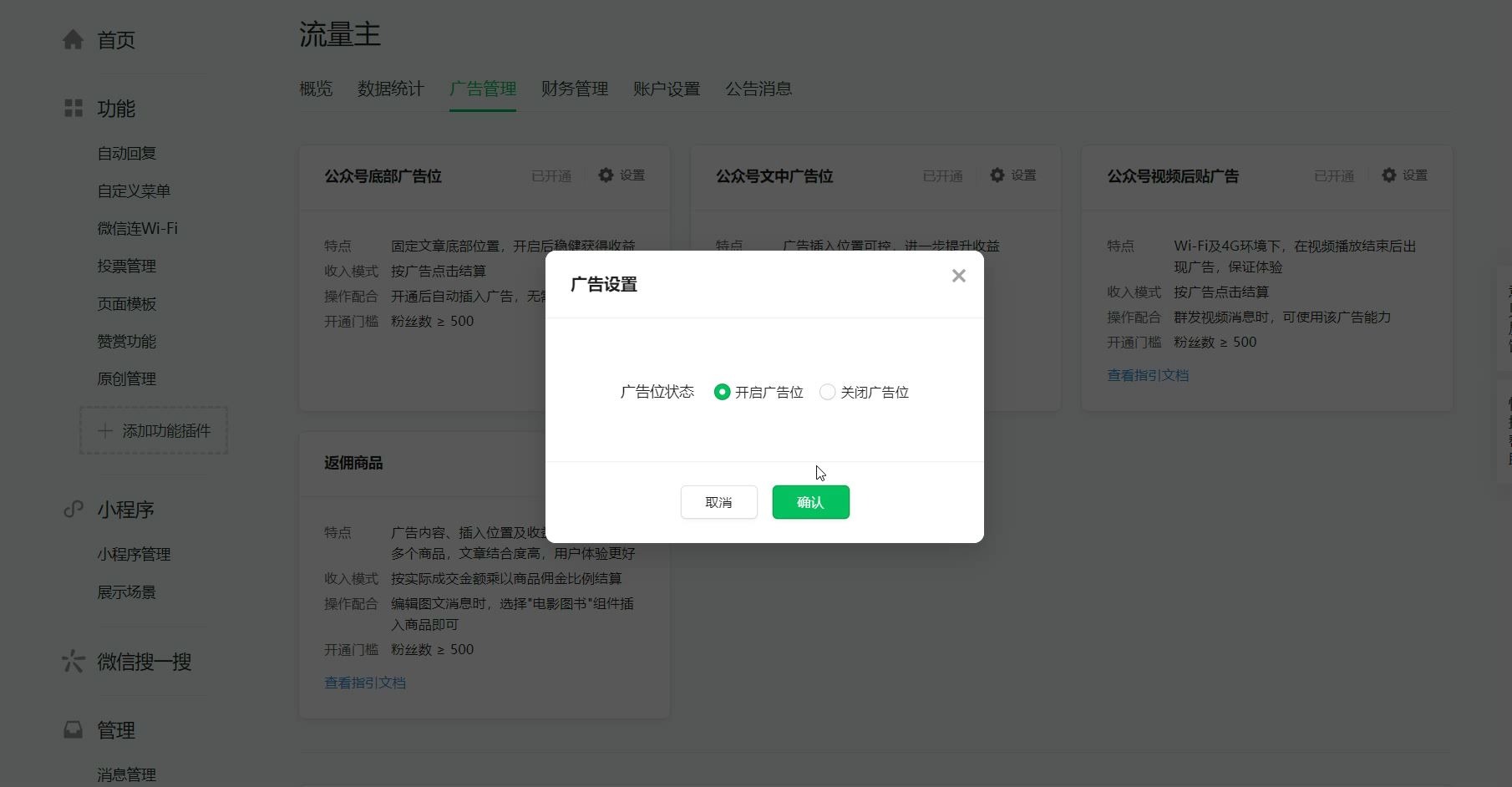Image resolution: width=1512 pixels, height=787 pixels.
Task: Switch to the 概览 tab
Action: 315,89
